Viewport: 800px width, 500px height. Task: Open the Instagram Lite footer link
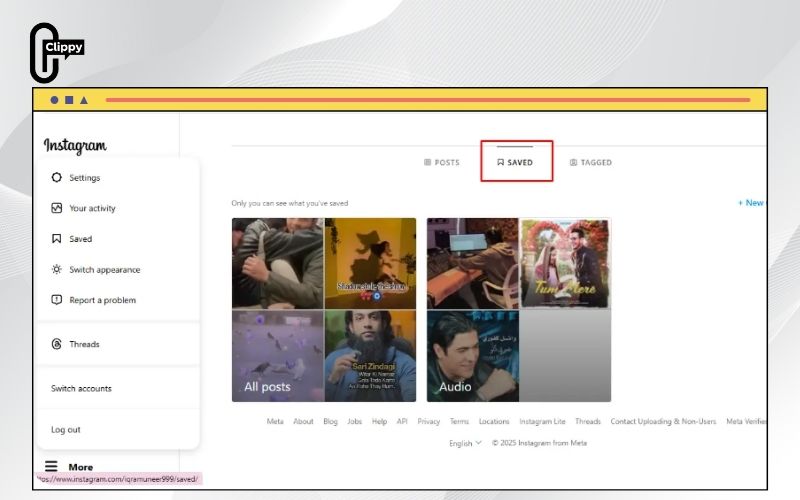click(x=542, y=421)
